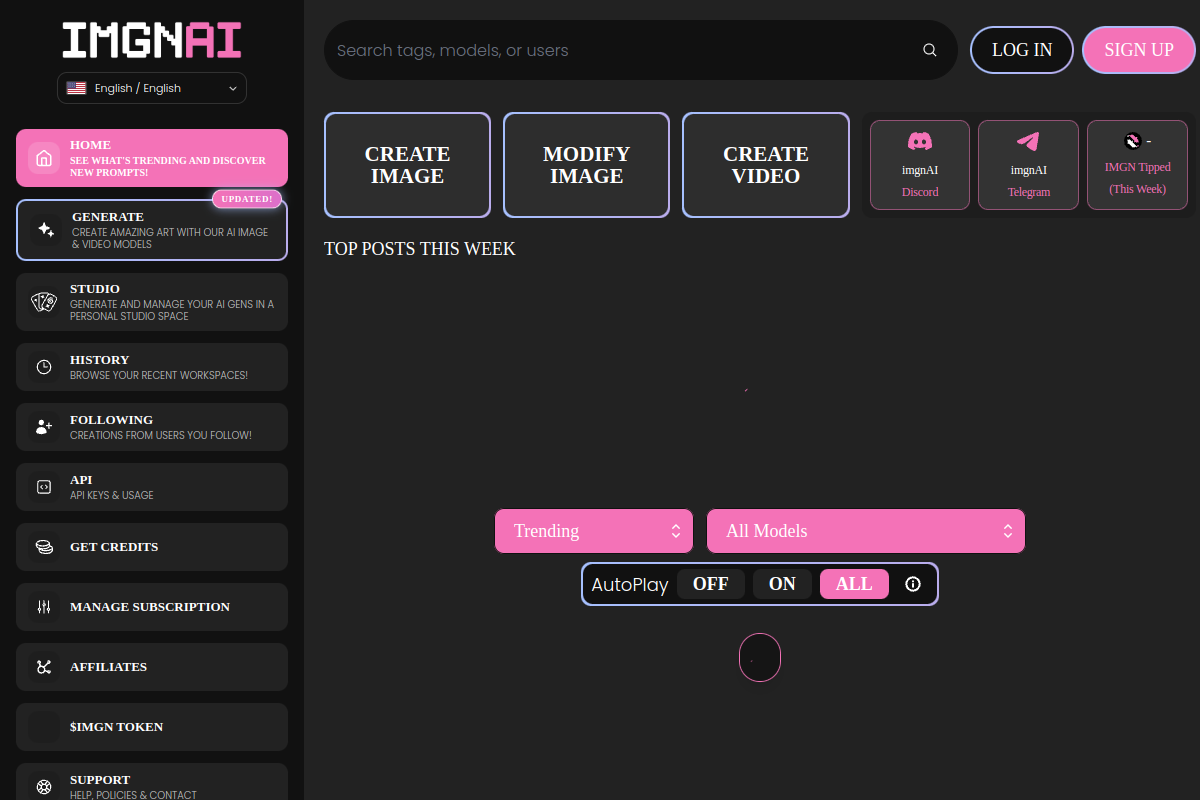Click the Manage Subscription sliders icon
Image resolution: width=1200 pixels, height=800 pixels.
[44, 607]
